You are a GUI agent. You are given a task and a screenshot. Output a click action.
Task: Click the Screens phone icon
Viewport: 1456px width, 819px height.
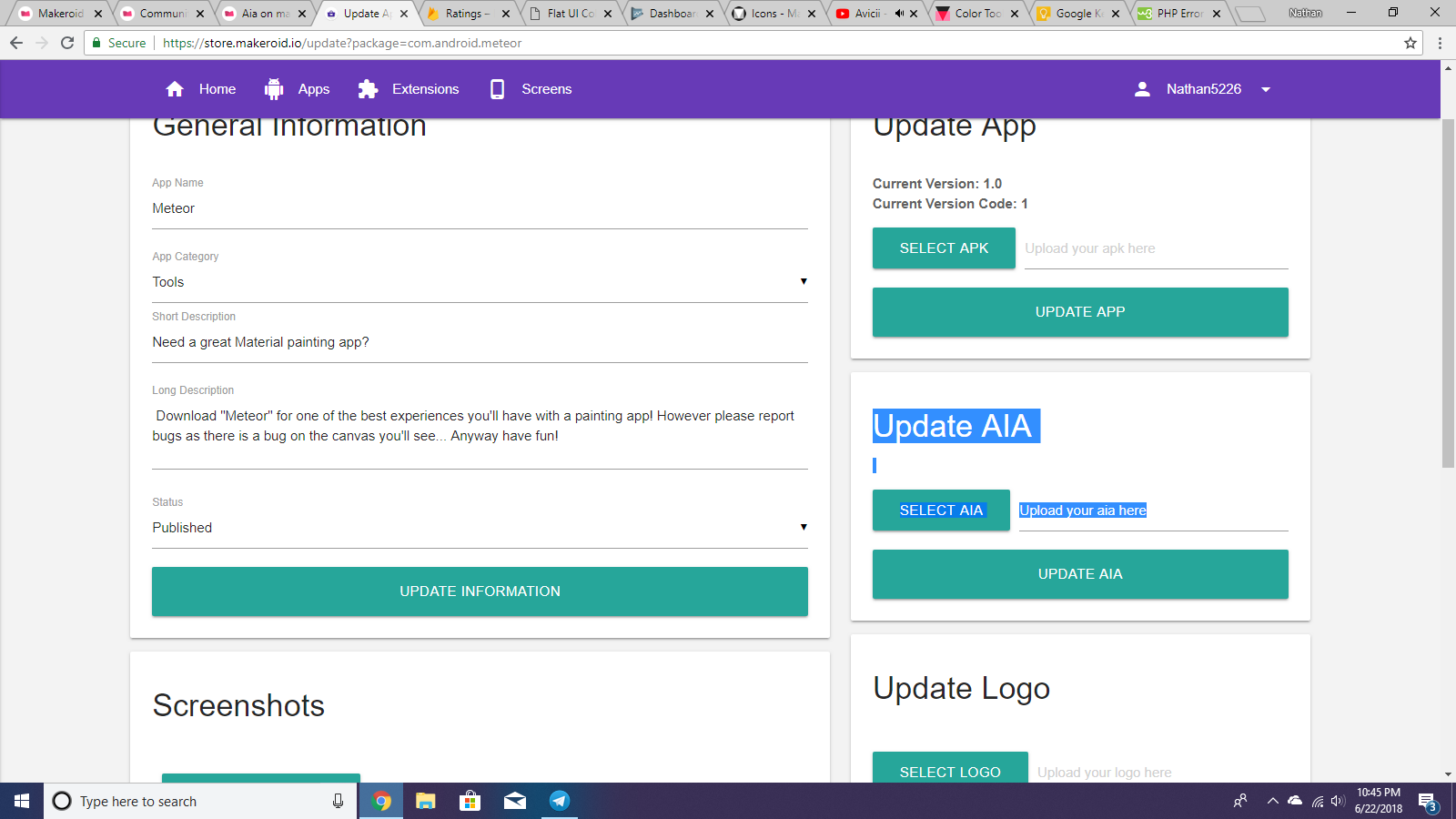[x=497, y=89]
